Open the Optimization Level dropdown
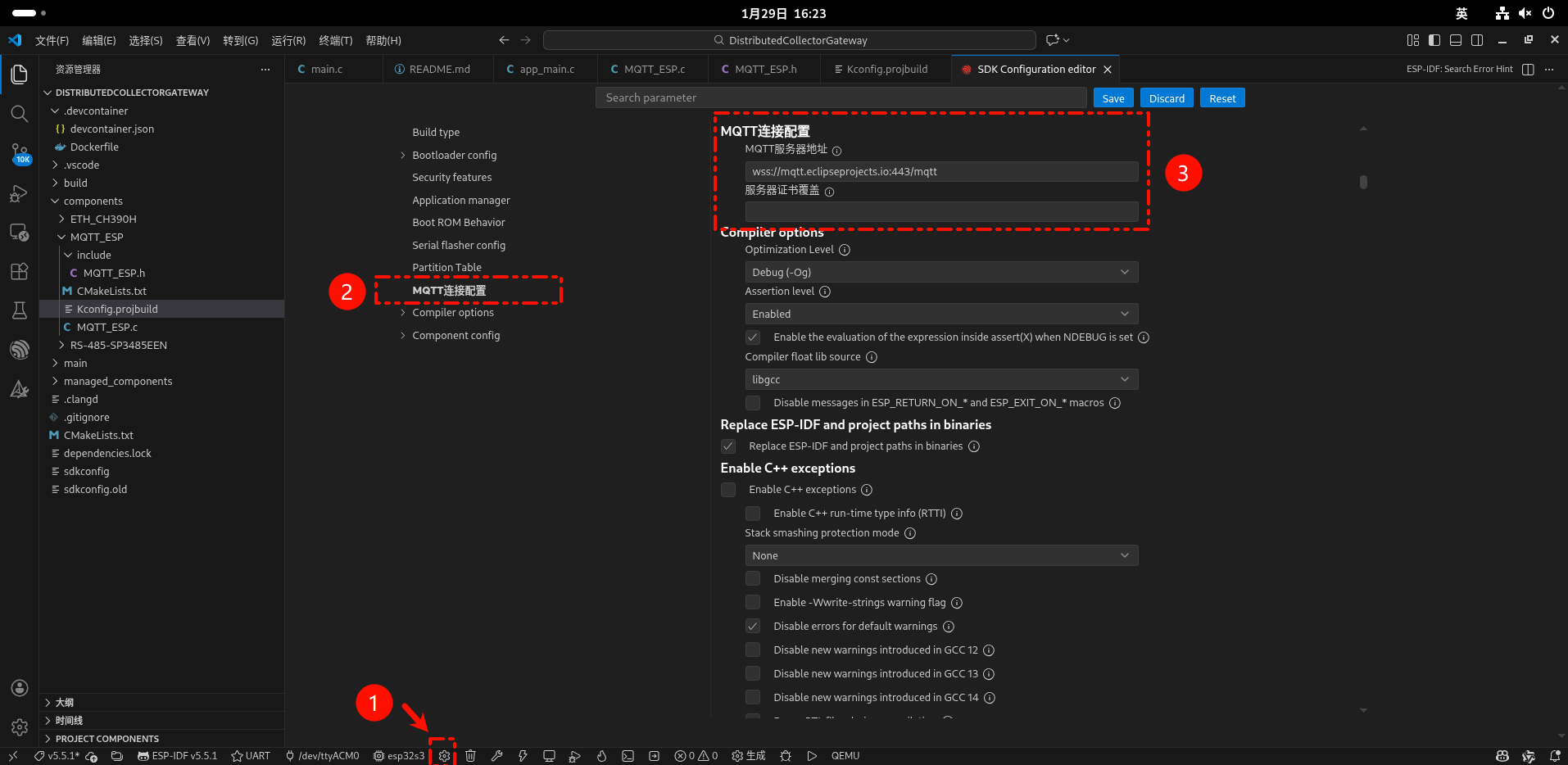Viewport: 1568px width, 765px height. 940,272
